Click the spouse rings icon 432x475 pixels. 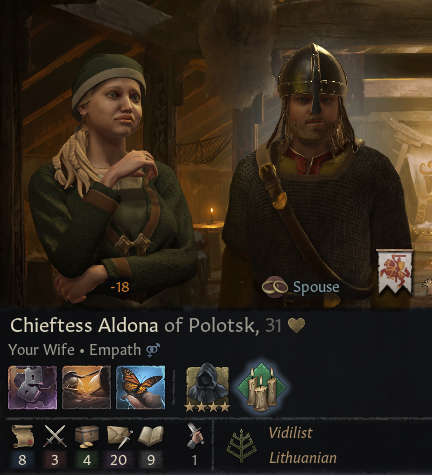coord(275,286)
